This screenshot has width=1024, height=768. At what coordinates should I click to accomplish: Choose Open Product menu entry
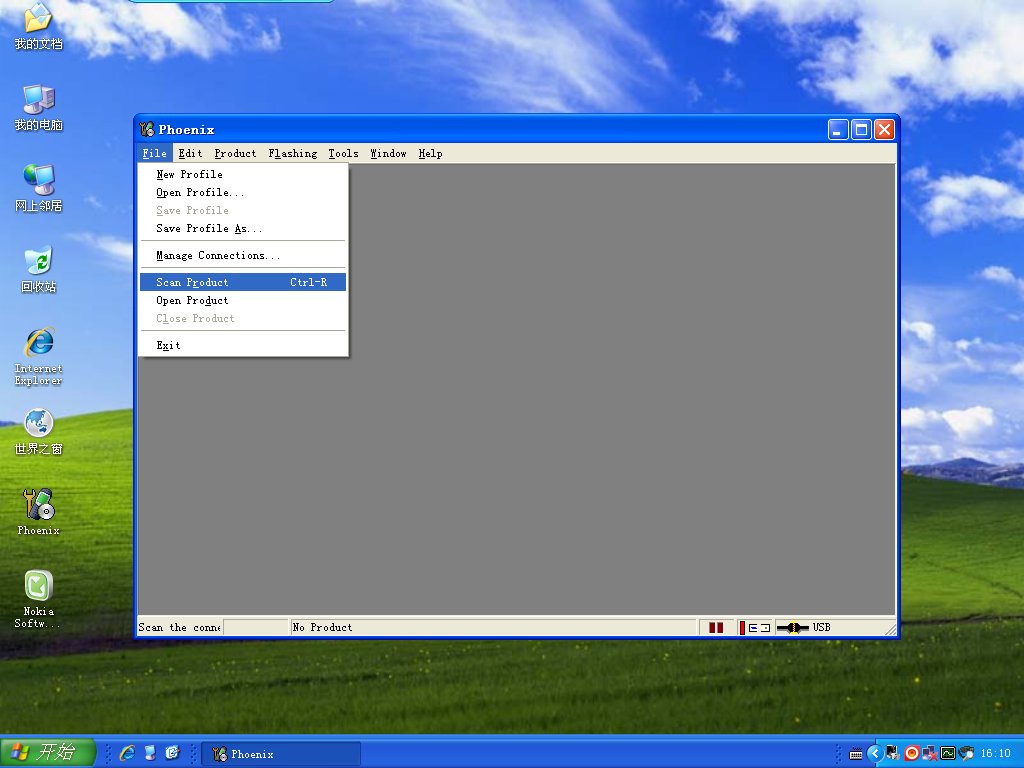[243, 300]
